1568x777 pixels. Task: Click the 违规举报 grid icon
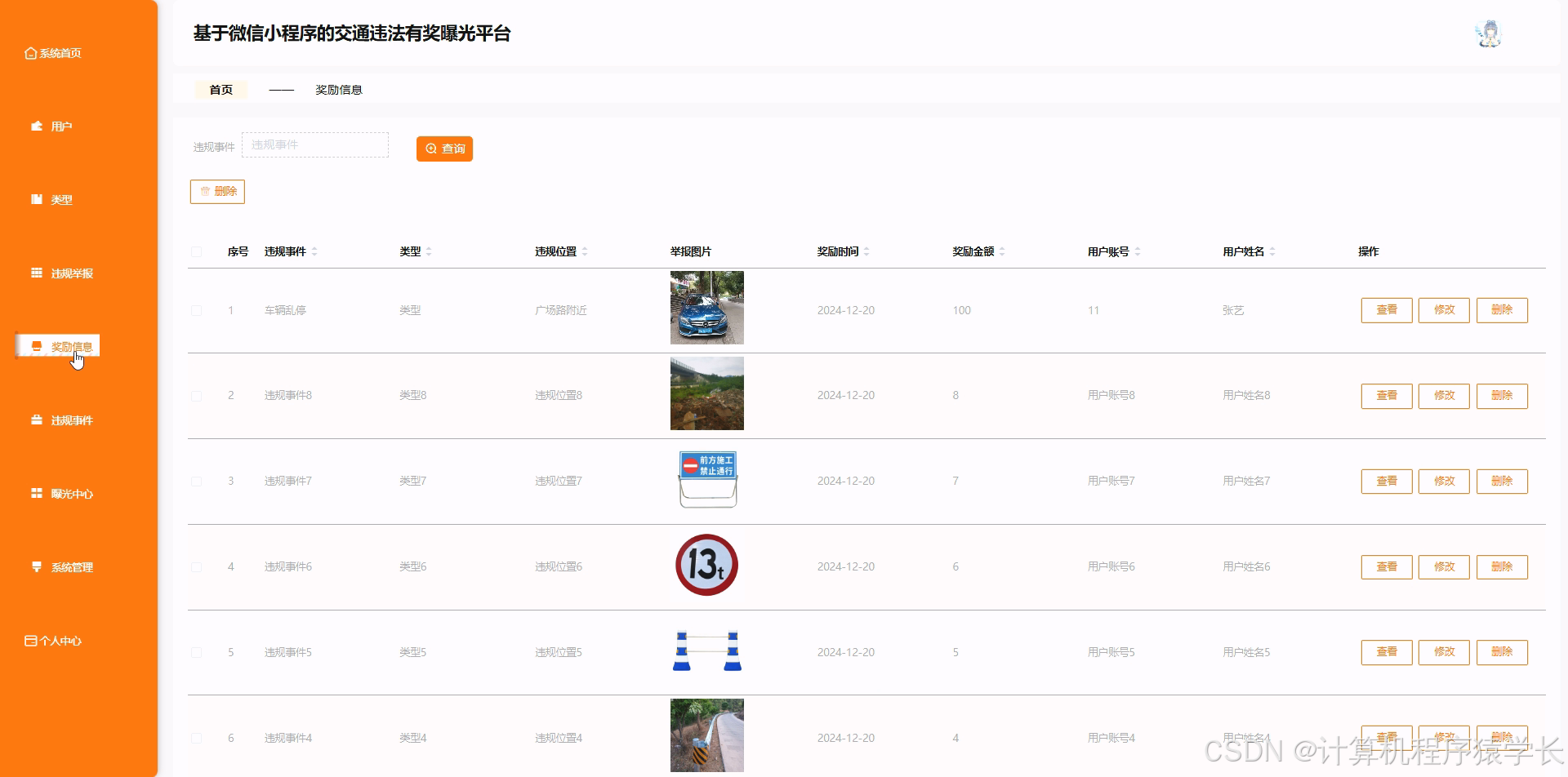(36, 273)
